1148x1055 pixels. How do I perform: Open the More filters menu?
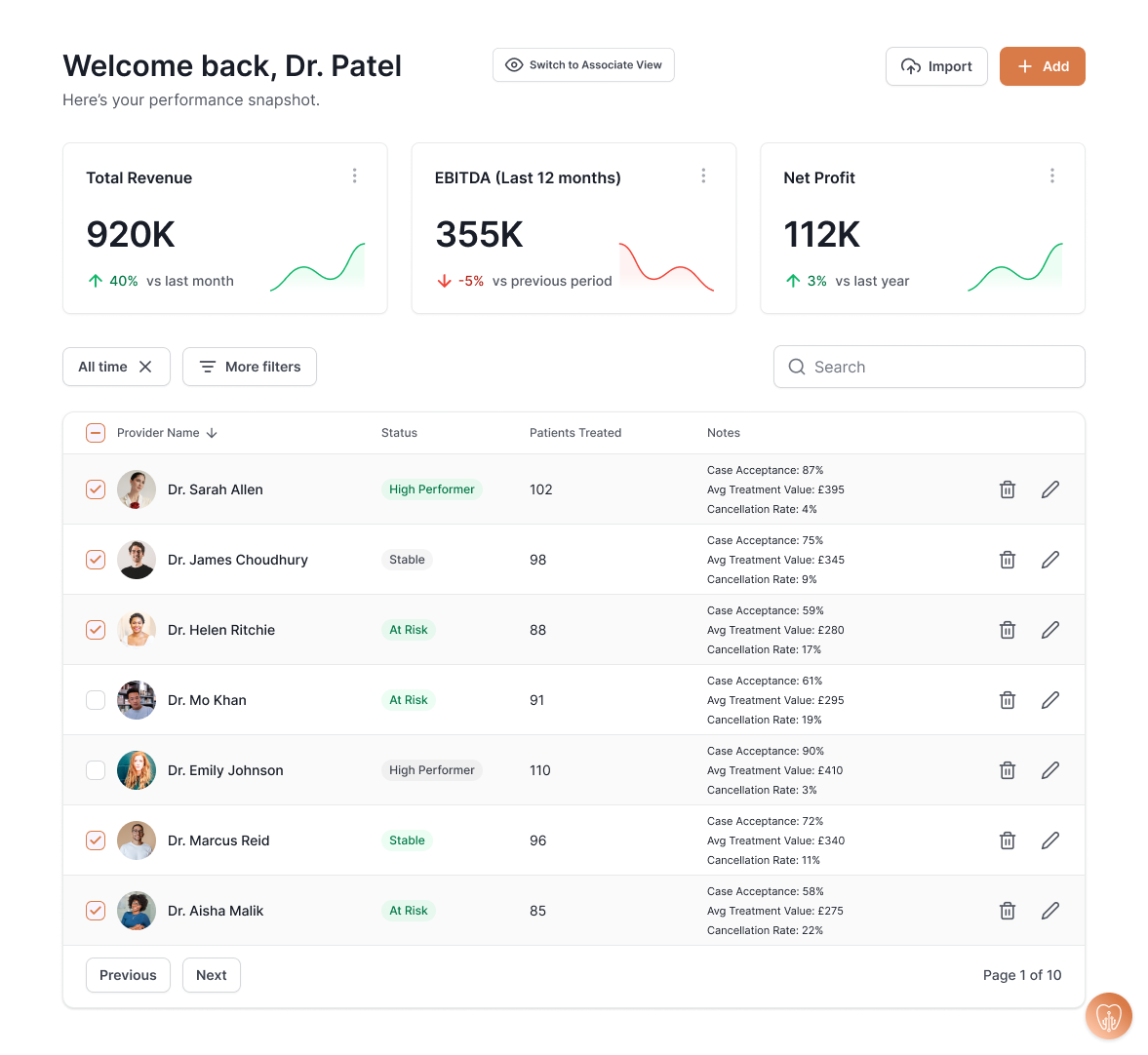point(250,367)
